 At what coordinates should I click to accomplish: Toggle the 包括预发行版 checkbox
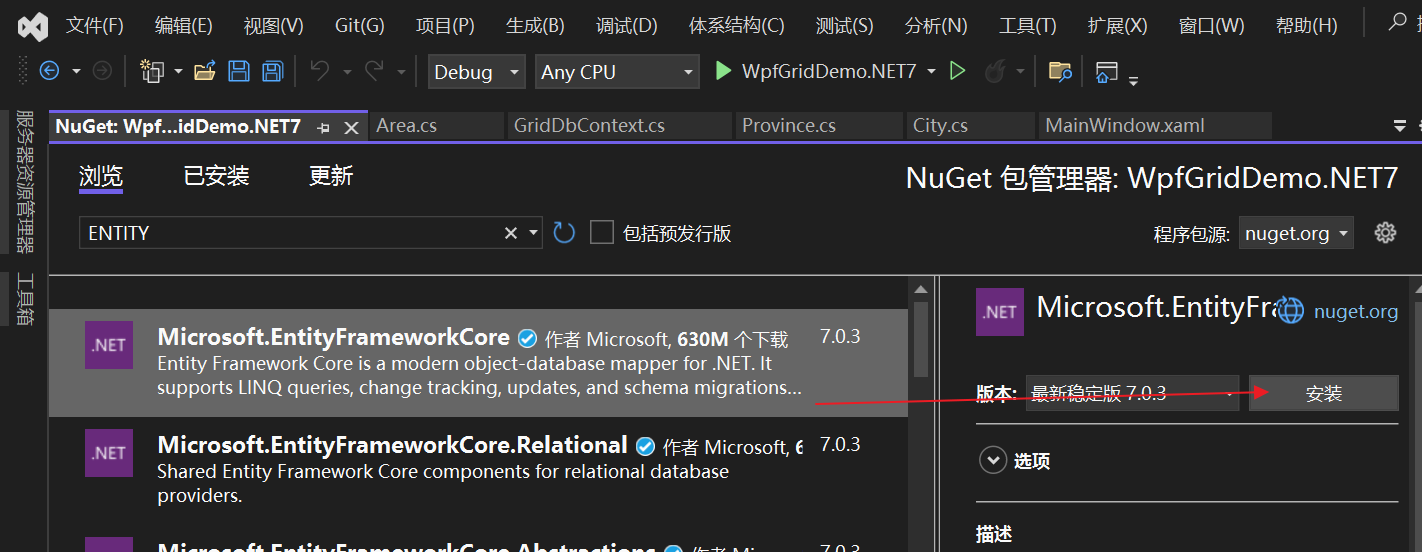[x=601, y=233]
